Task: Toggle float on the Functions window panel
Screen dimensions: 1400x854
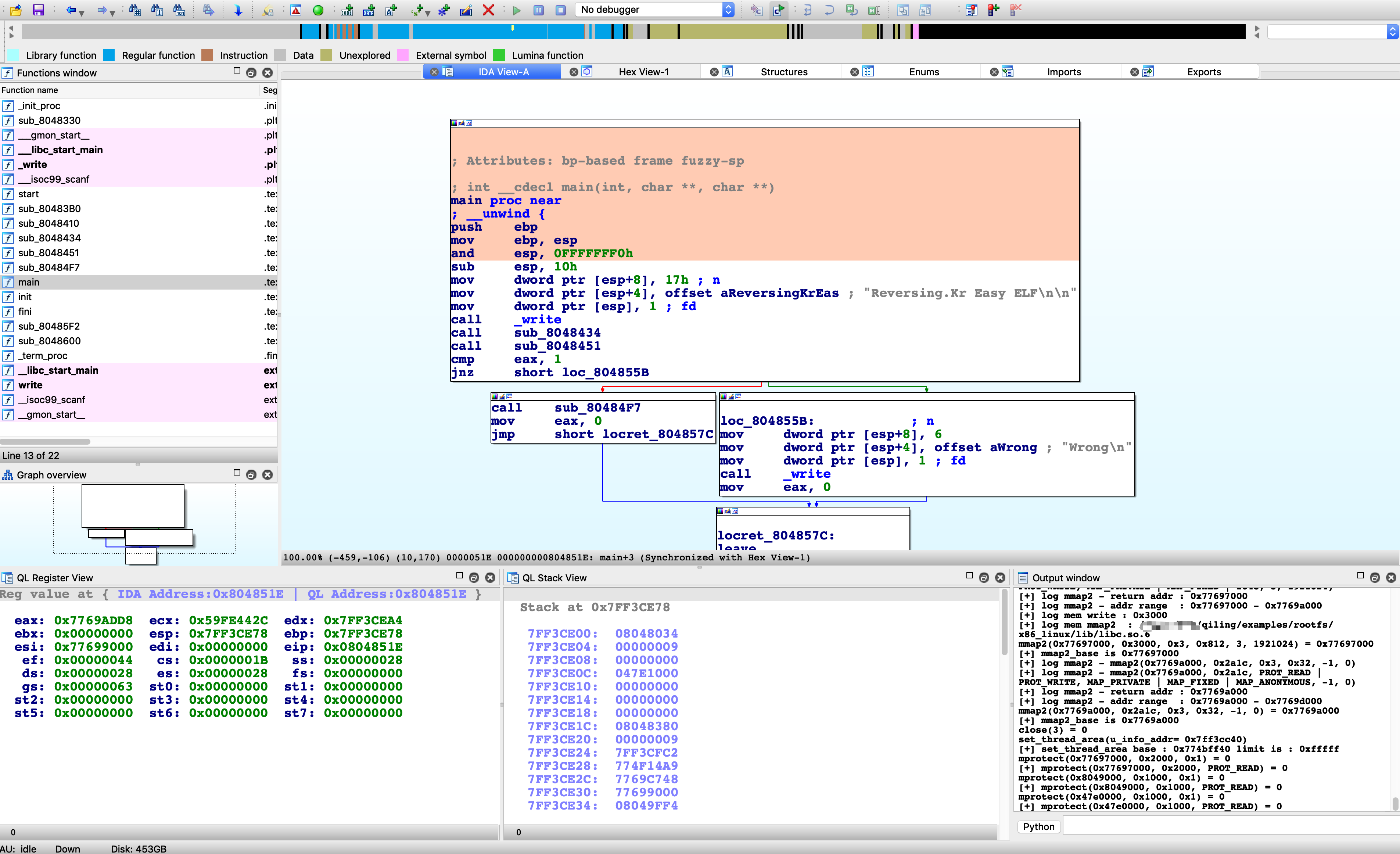Action: pyautogui.click(x=251, y=72)
